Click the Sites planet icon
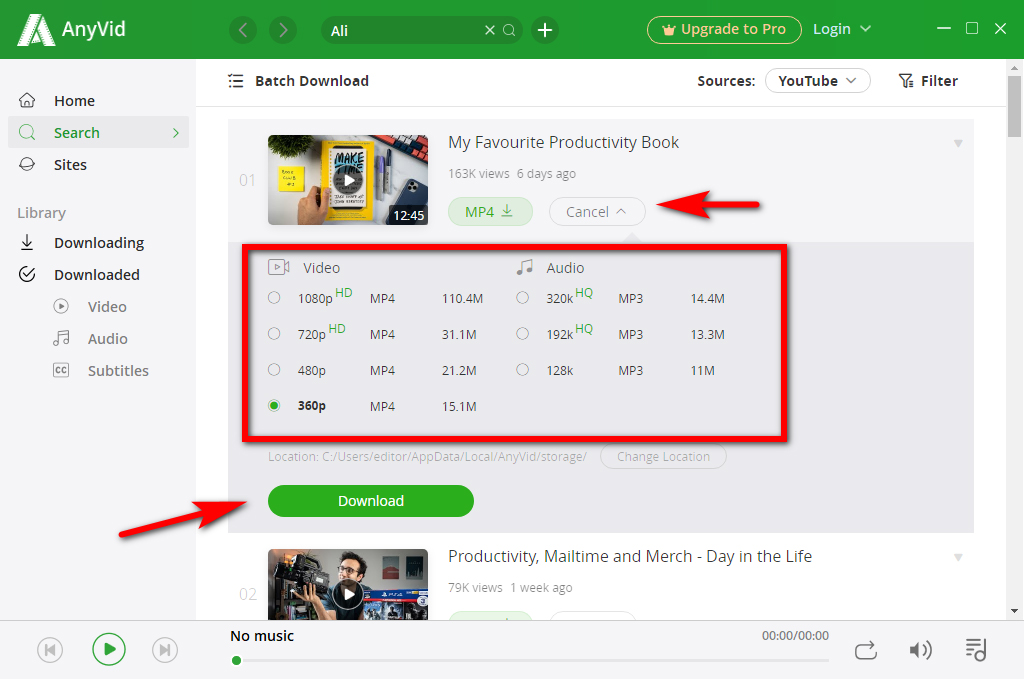 (x=27, y=164)
